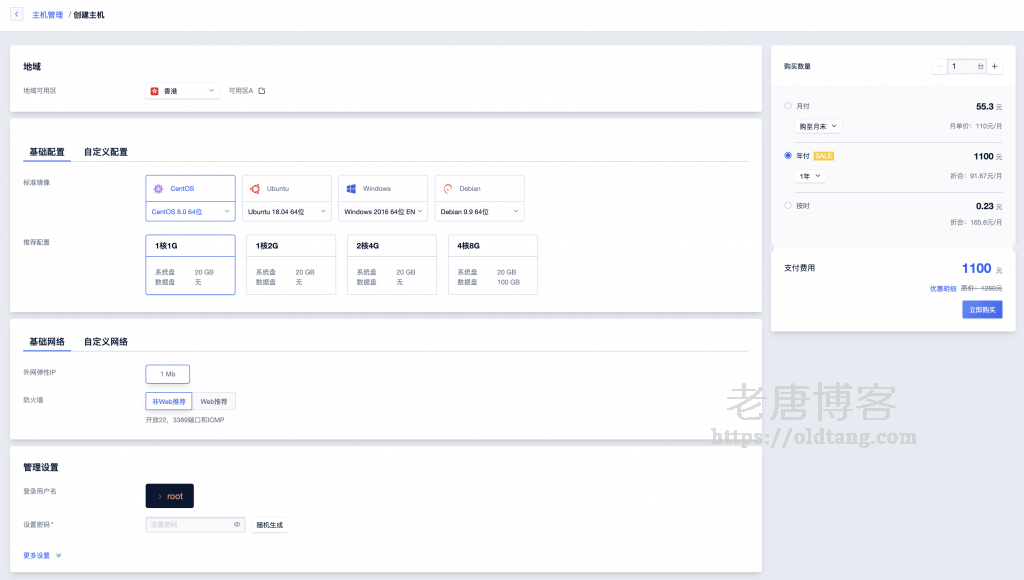Click the 设置密码 password input field
Screen dimensions: 1024x580
point(188,524)
